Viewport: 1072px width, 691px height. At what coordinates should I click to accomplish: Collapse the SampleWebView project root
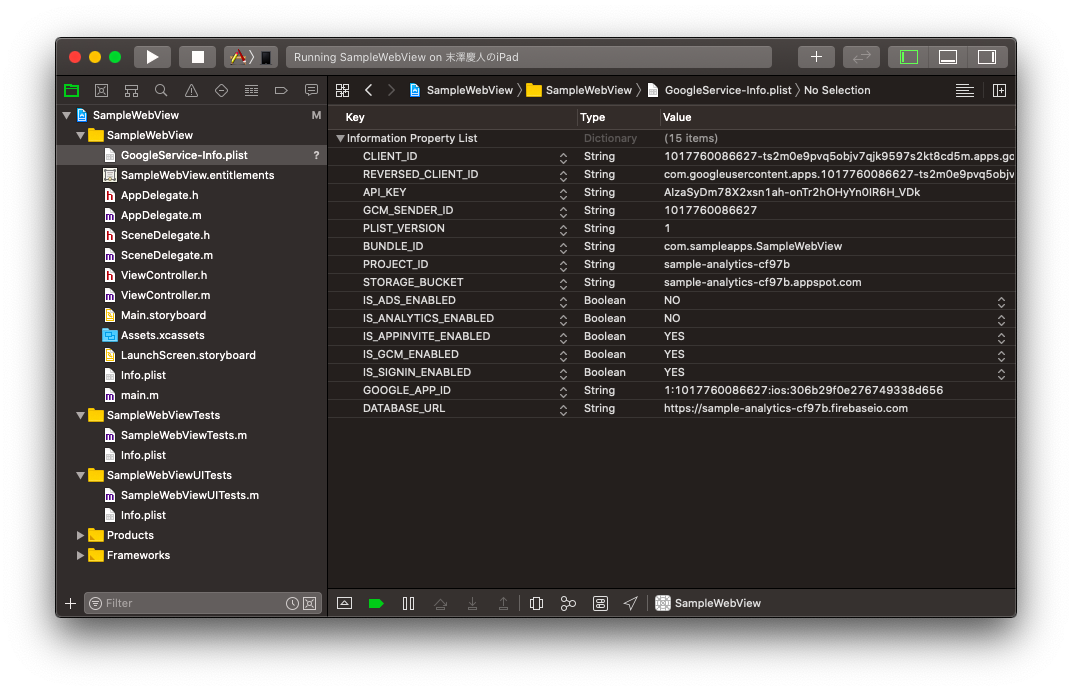[66, 116]
